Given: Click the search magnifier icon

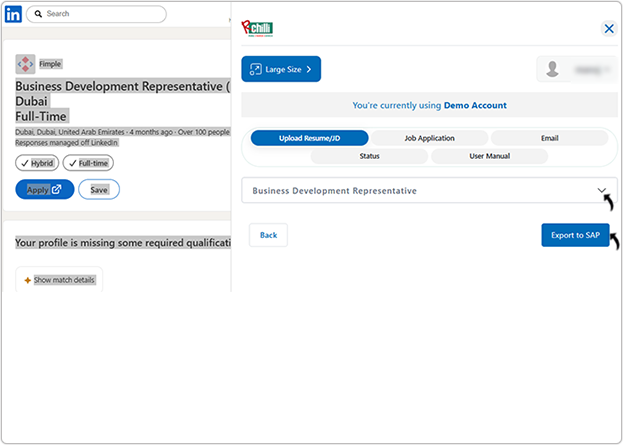Looking at the screenshot, I should (x=37, y=14).
